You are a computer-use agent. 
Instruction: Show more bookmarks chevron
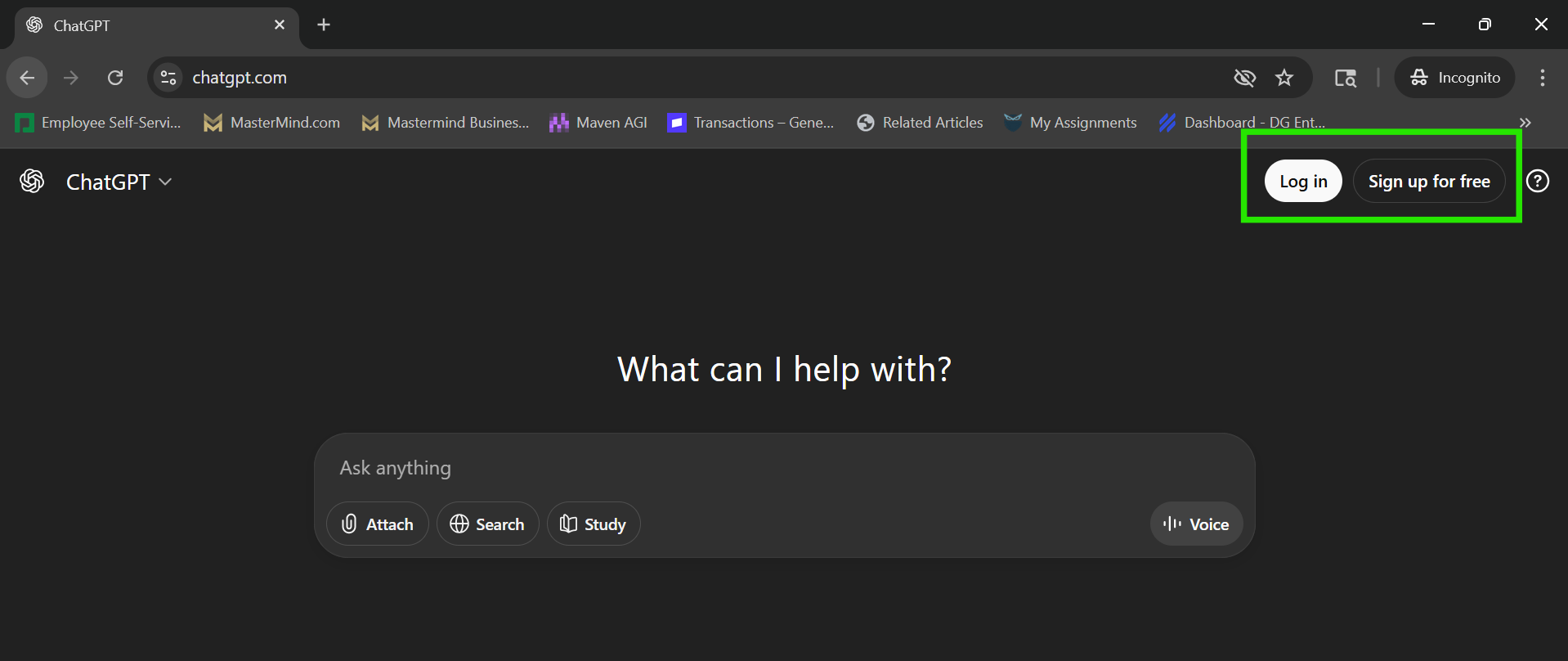1525,123
